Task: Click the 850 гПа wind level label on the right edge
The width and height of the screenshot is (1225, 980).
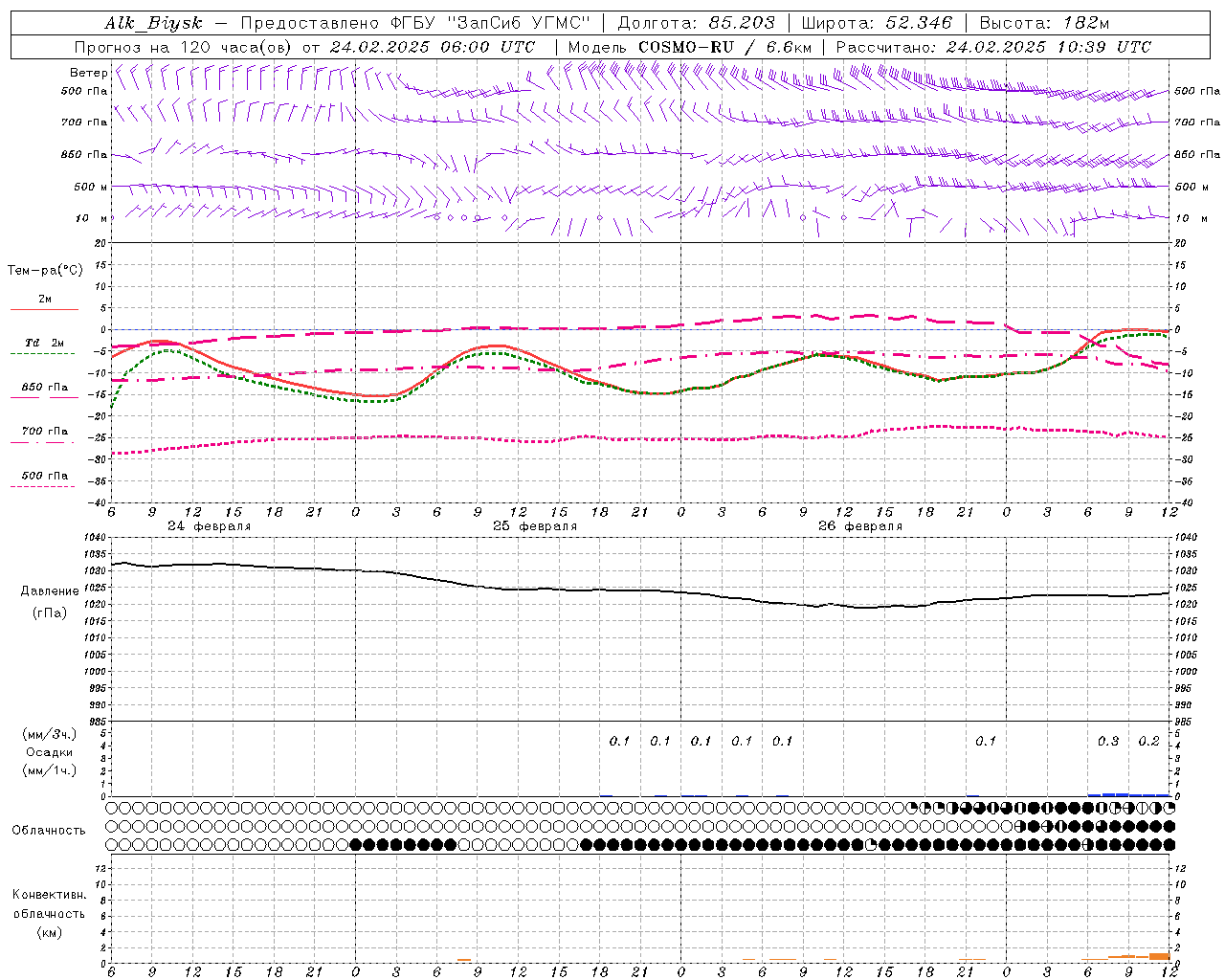Action: tap(1197, 154)
